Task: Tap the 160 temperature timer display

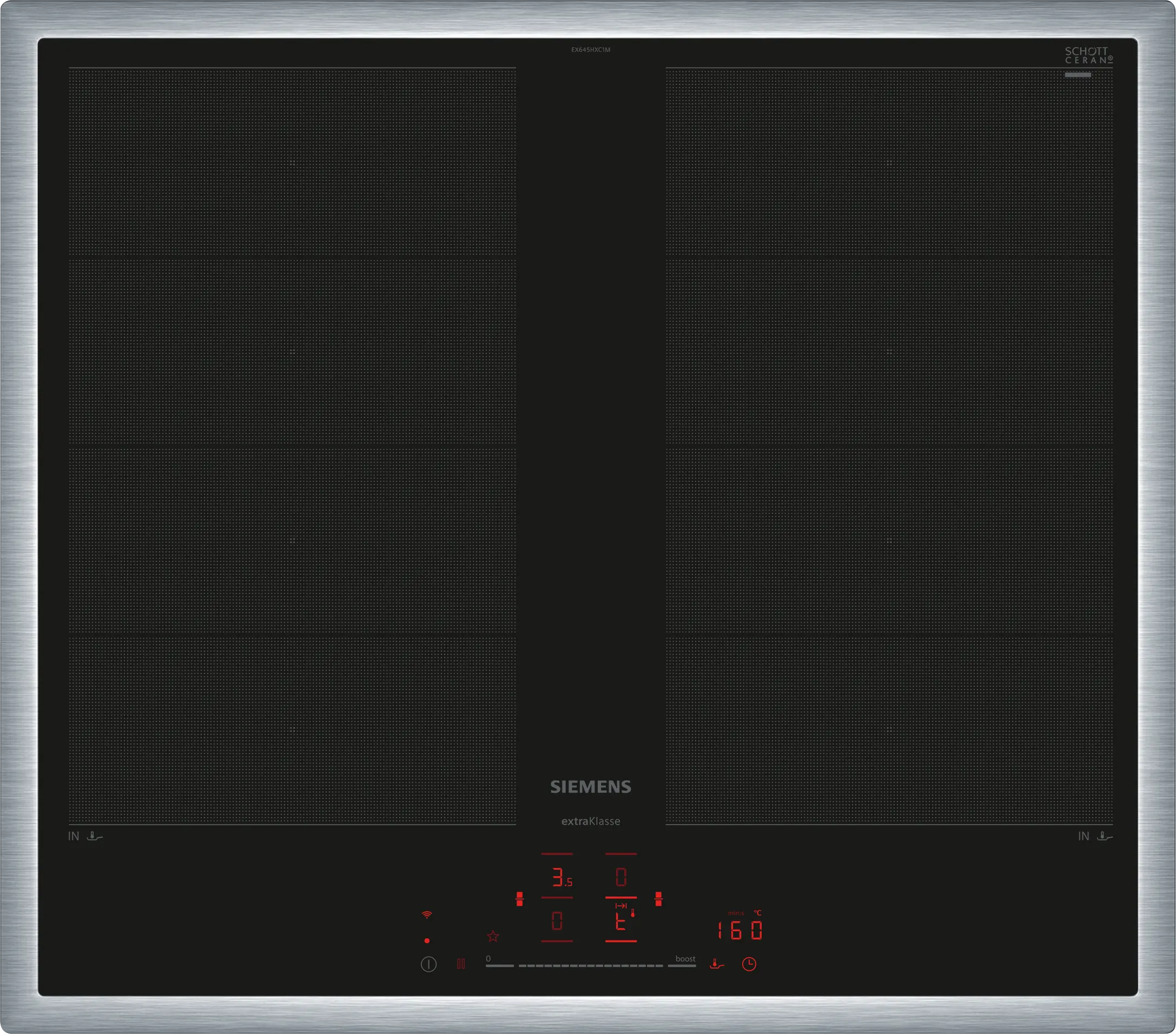Action: [x=740, y=930]
